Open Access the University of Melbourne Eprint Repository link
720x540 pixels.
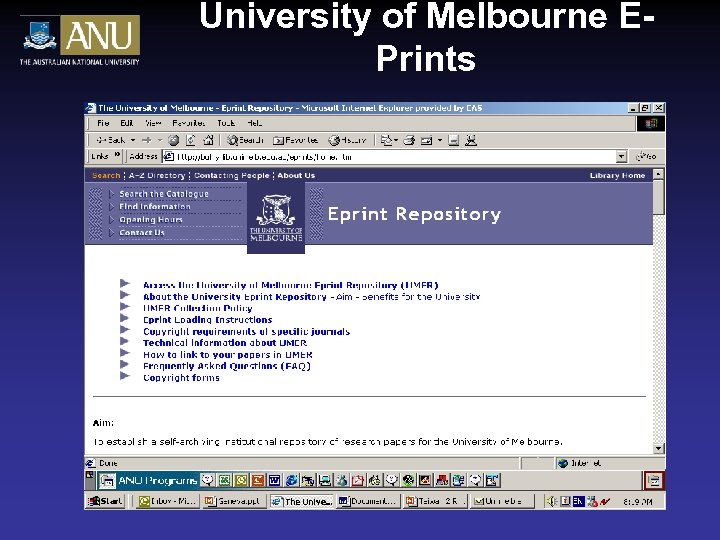tap(291, 285)
